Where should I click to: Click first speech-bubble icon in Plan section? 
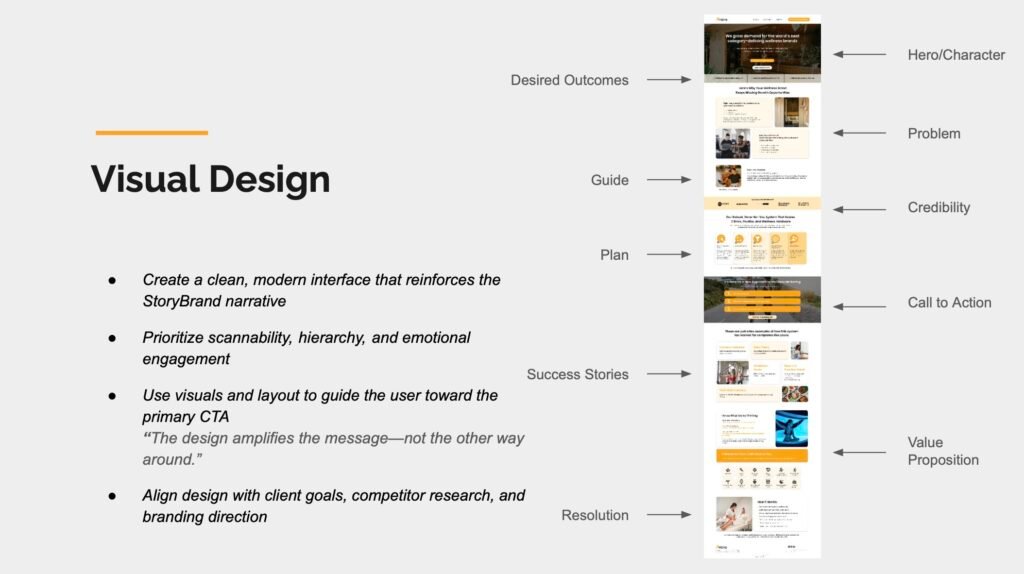(721, 240)
